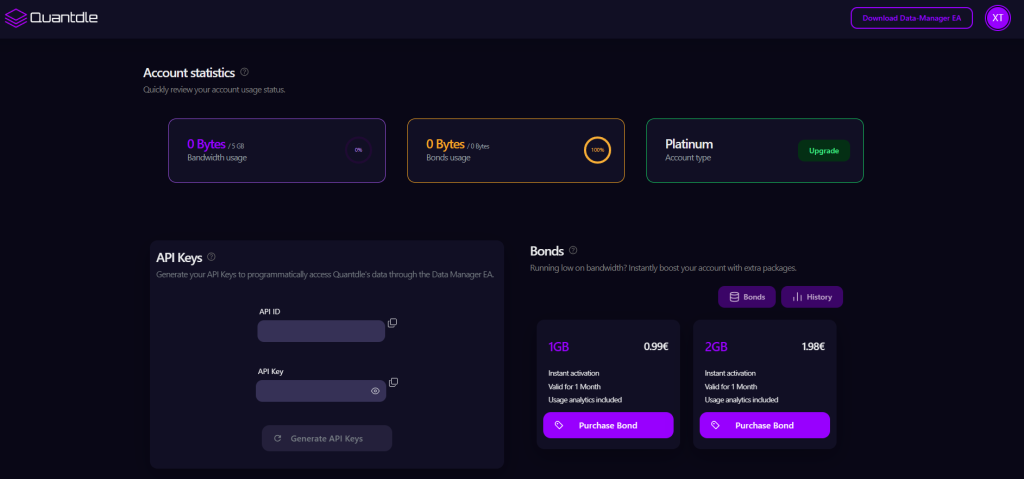This screenshot has height=479, width=1024.
Task: Click the tag icon on 1GB Purchase Bond
Action: [x=559, y=425]
